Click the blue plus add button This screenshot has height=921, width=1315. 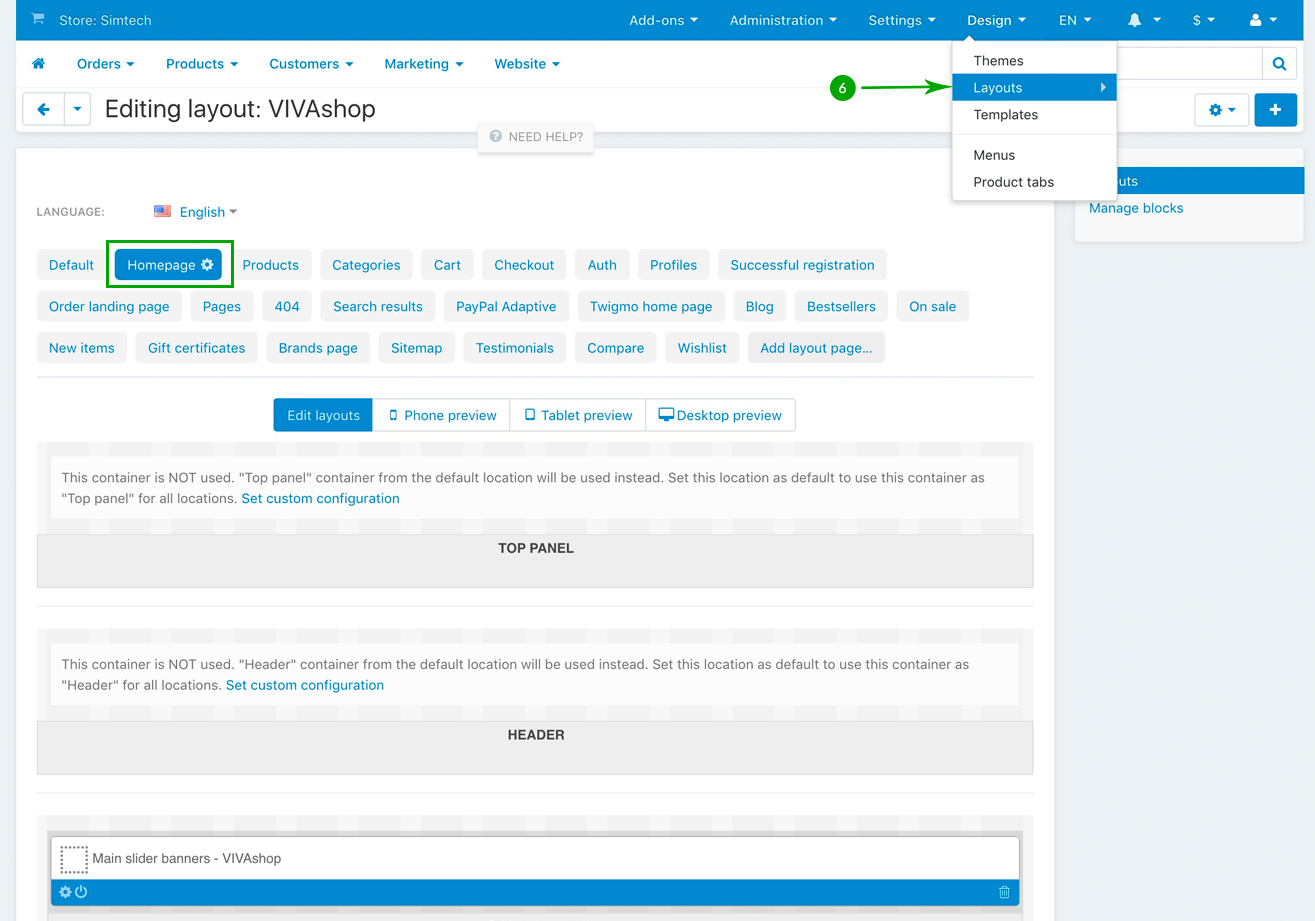(1275, 110)
